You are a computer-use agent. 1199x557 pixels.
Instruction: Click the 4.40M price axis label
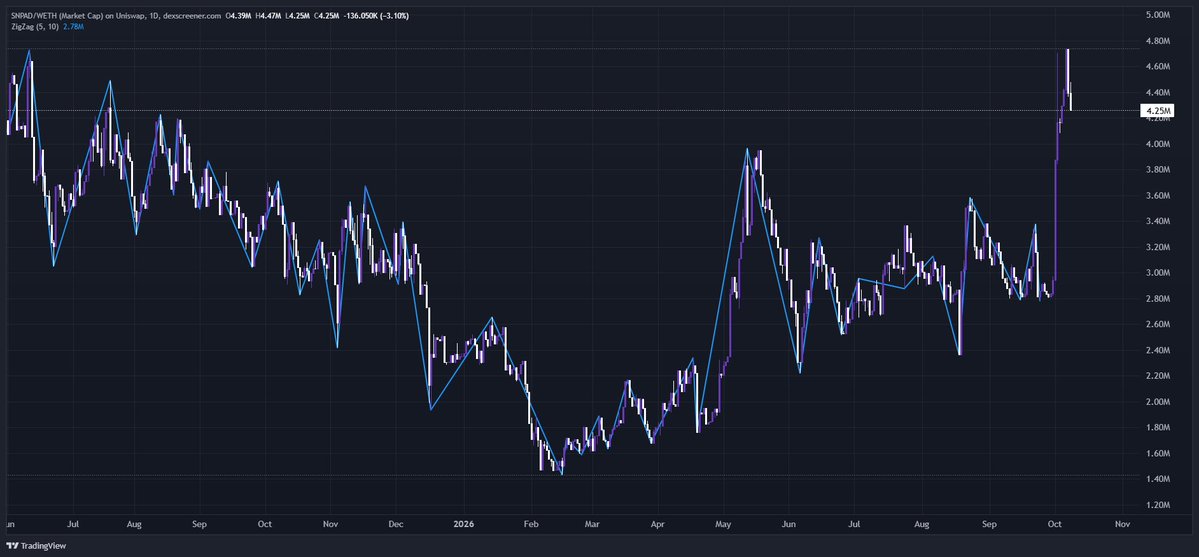coord(1156,93)
